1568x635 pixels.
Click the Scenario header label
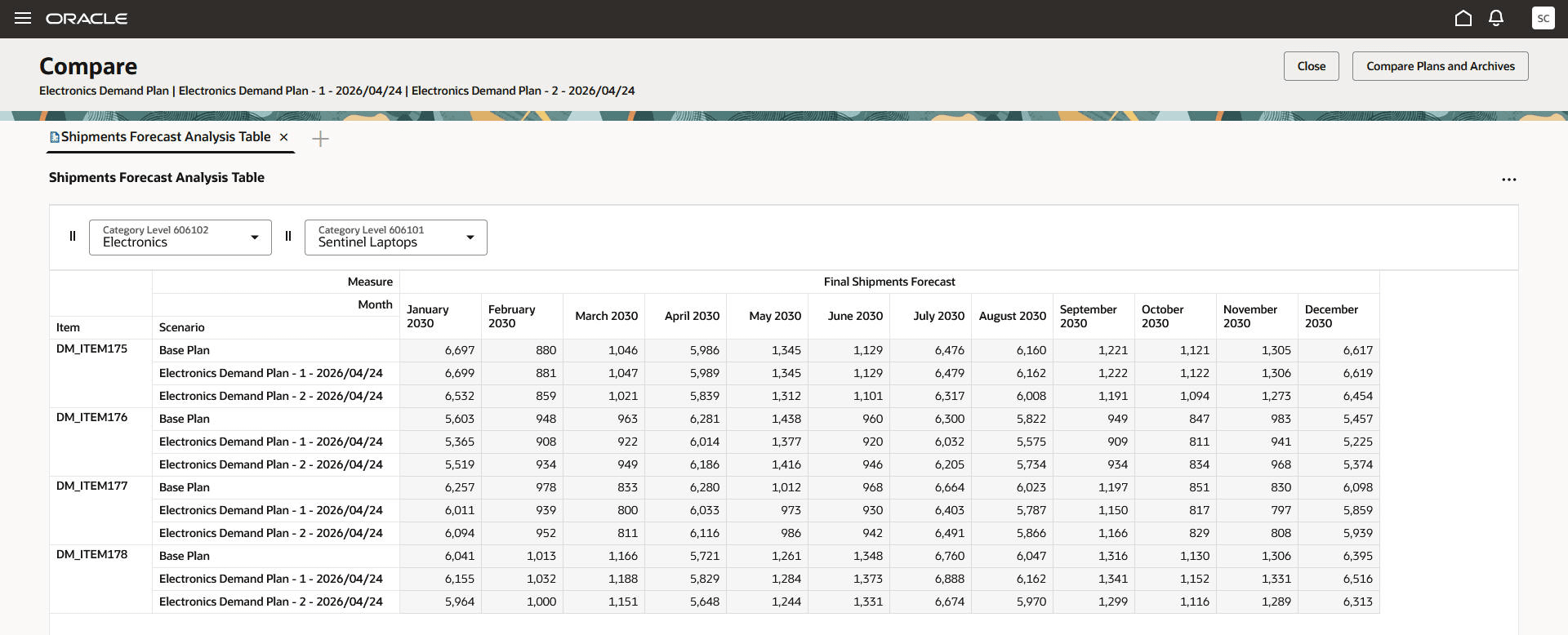click(181, 327)
